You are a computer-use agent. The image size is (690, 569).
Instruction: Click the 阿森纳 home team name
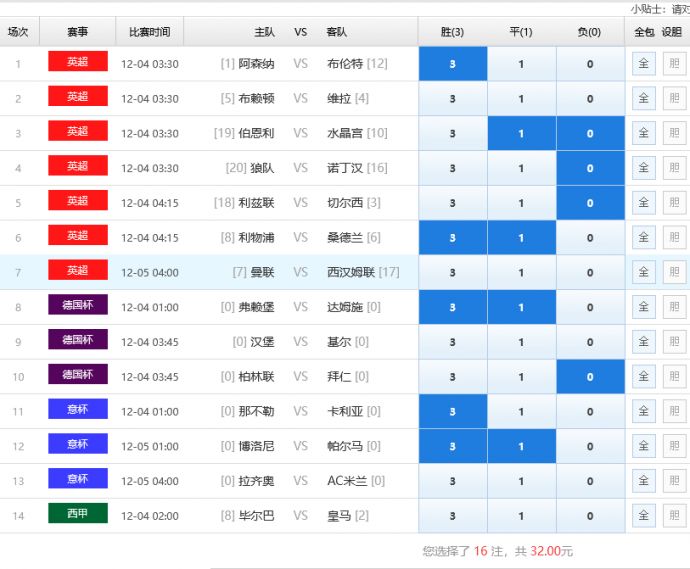click(x=256, y=64)
